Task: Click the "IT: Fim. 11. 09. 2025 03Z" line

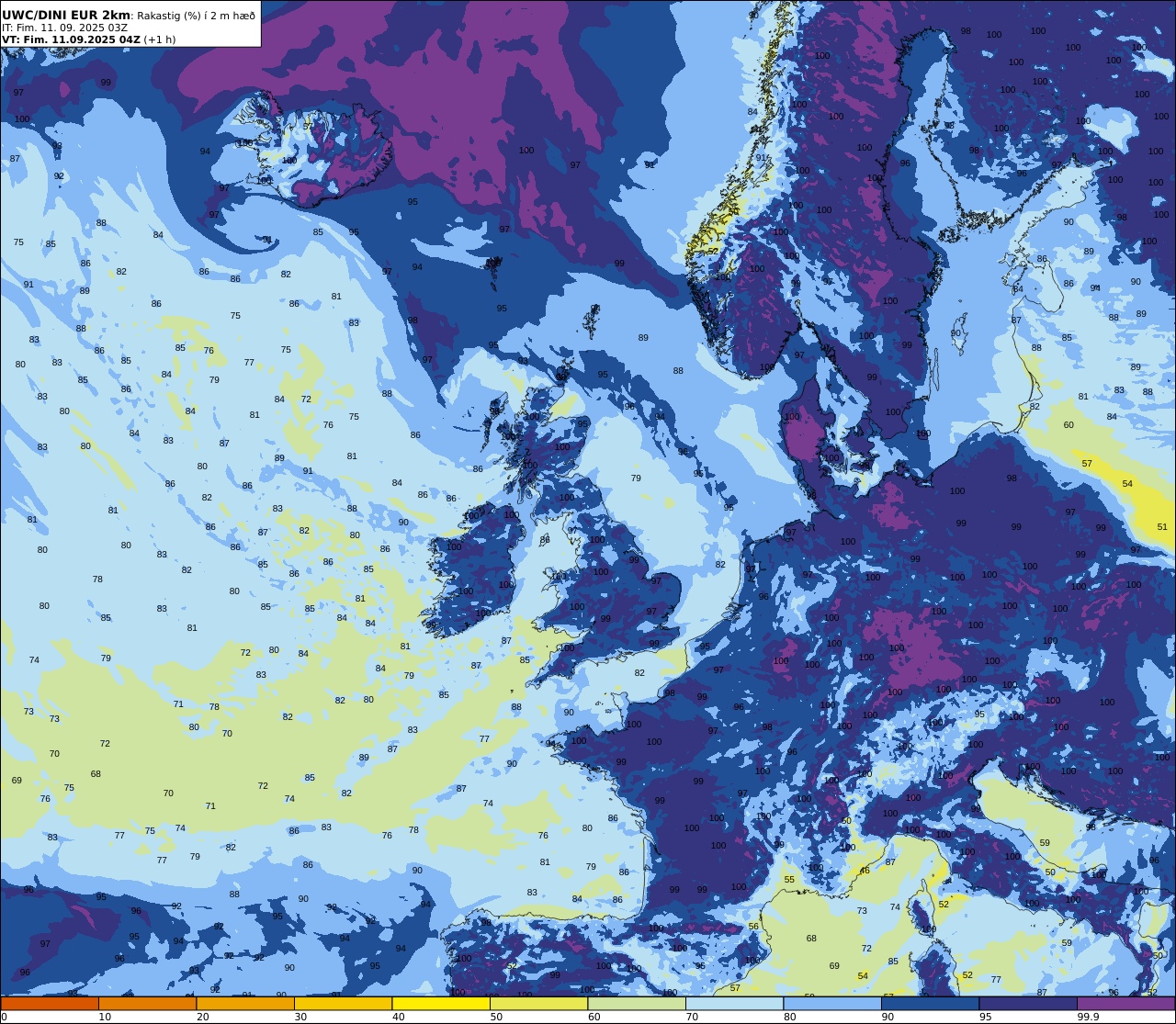Action: click(x=64, y=28)
